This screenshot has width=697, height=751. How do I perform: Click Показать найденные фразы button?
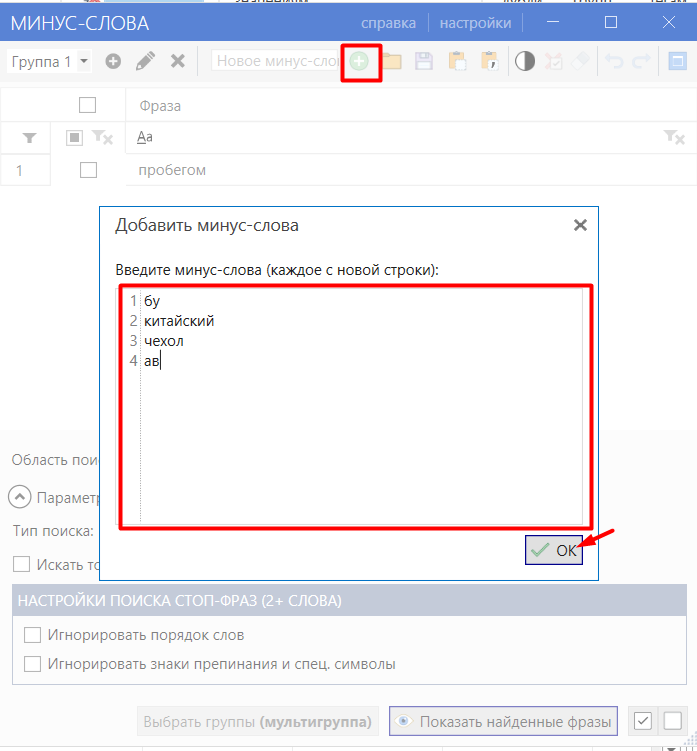[x=503, y=721]
